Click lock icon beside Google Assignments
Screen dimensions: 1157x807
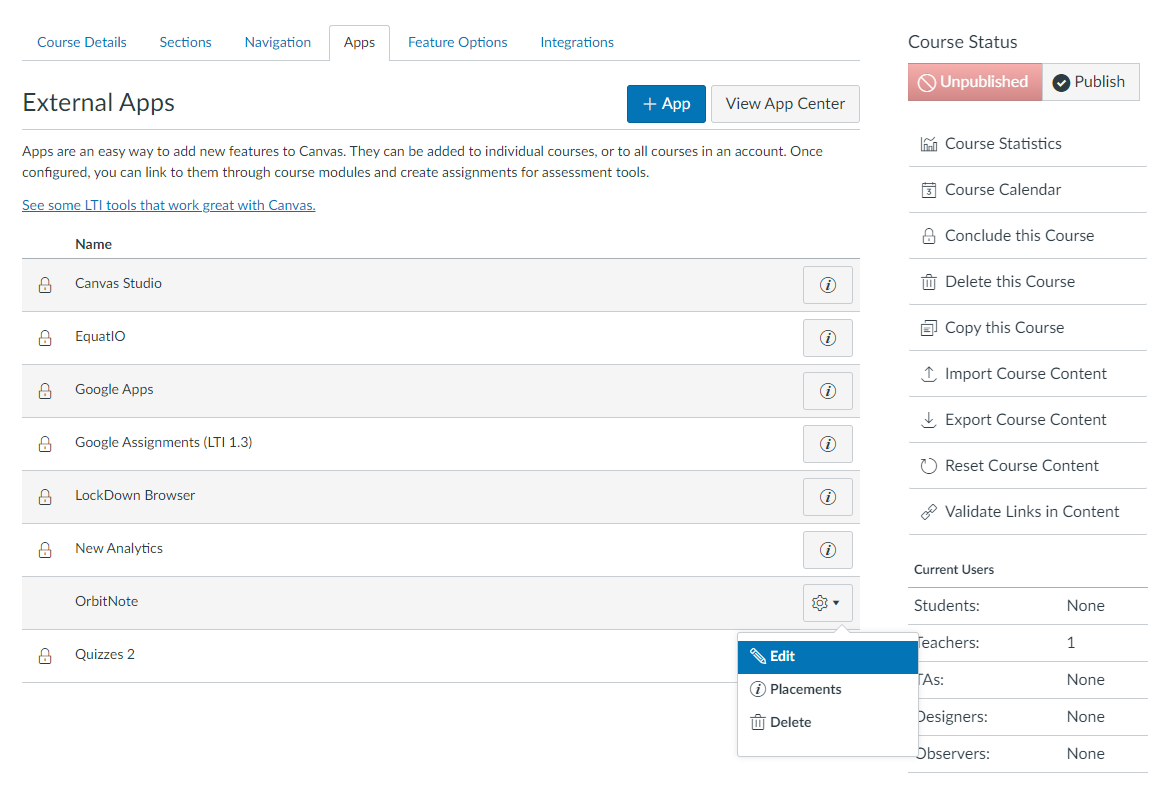click(x=45, y=444)
